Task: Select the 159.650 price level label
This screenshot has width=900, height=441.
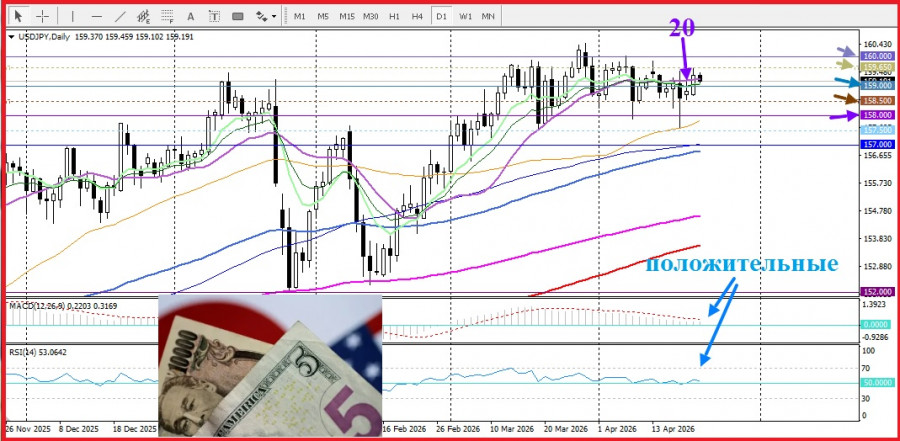Action: (x=878, y=67)
